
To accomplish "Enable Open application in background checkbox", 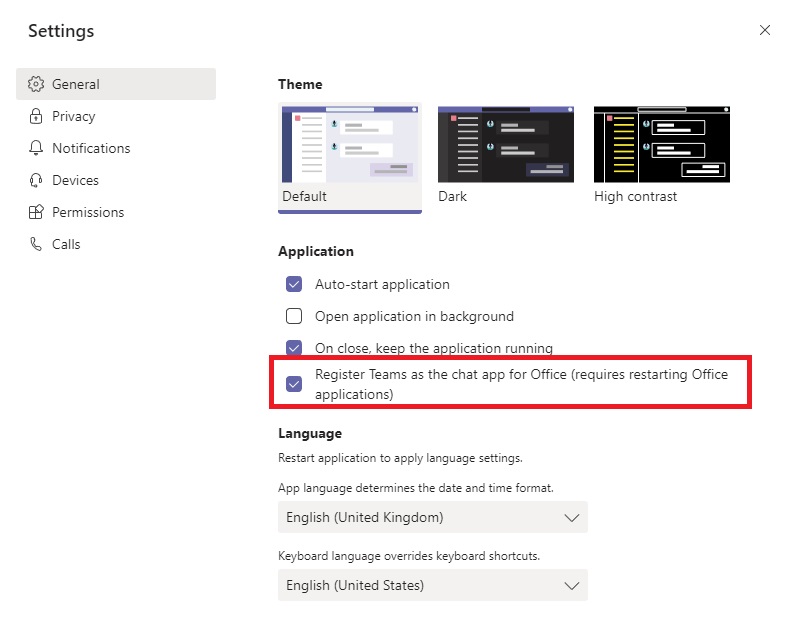I will point(294,316).
